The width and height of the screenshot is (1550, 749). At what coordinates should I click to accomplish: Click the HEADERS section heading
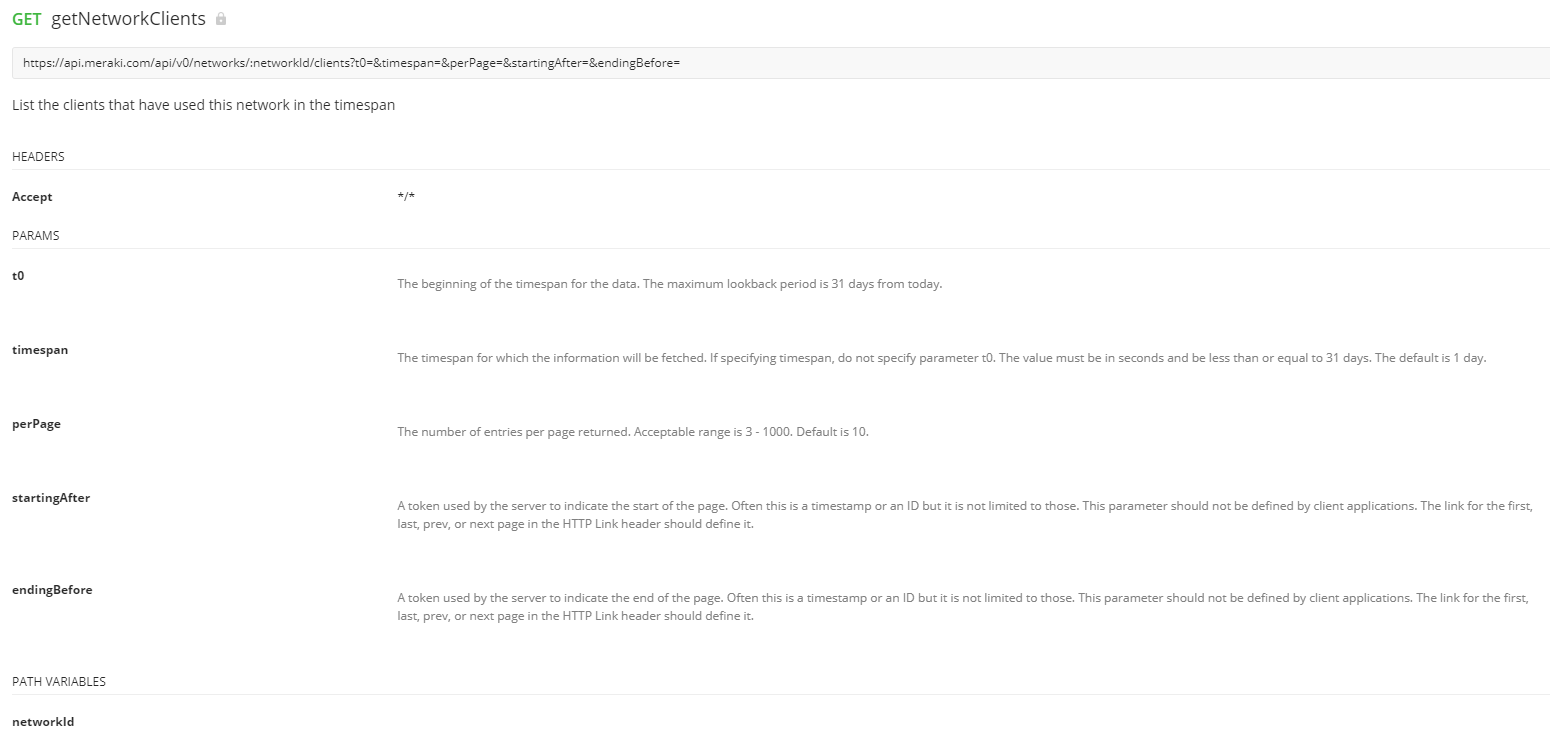tap(38, 157)
